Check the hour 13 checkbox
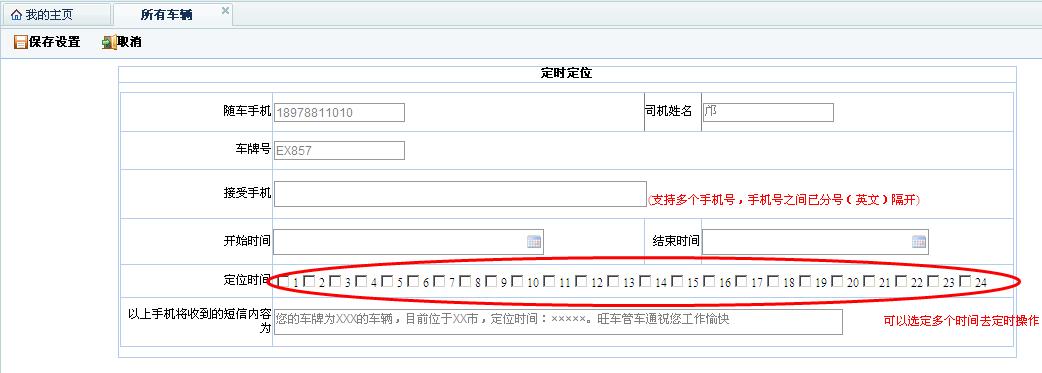The height and width of the screenshot is (373, 1042). (613, 282)
